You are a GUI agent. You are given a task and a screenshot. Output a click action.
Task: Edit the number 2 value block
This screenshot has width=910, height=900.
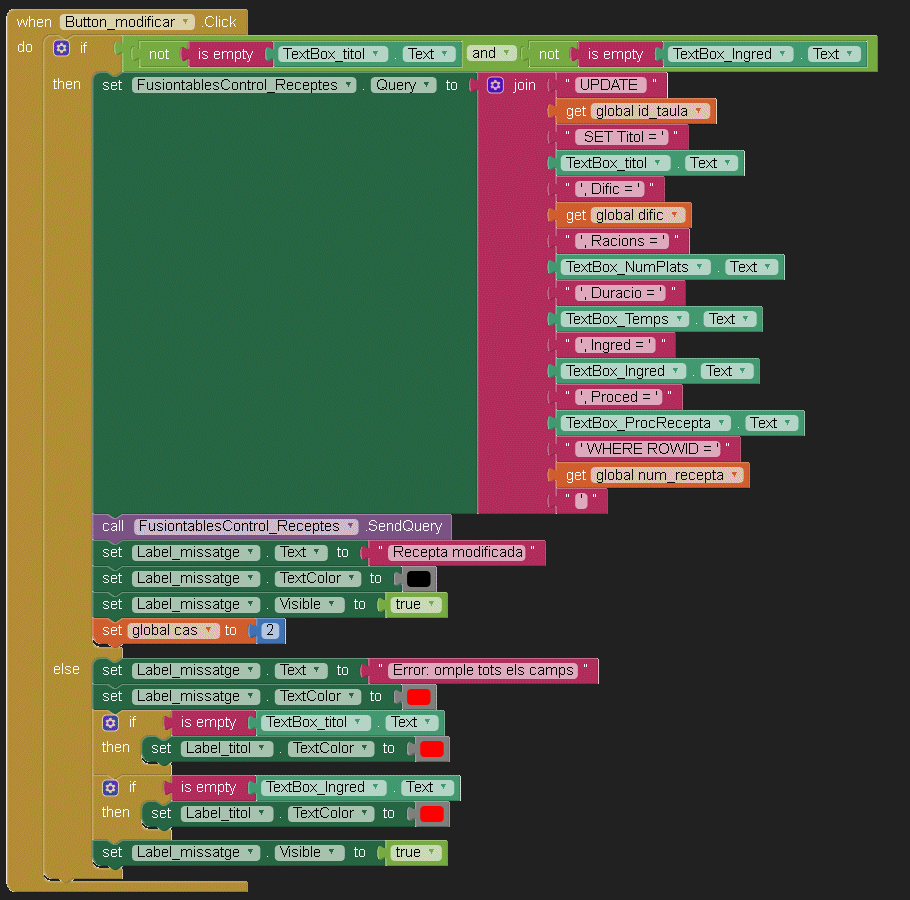pyautogui.click(x=270, y=631)
